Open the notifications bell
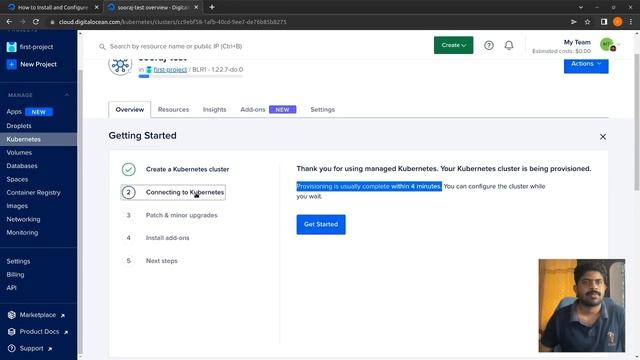This screenshot has width=640, height=360. pos(509,45)
